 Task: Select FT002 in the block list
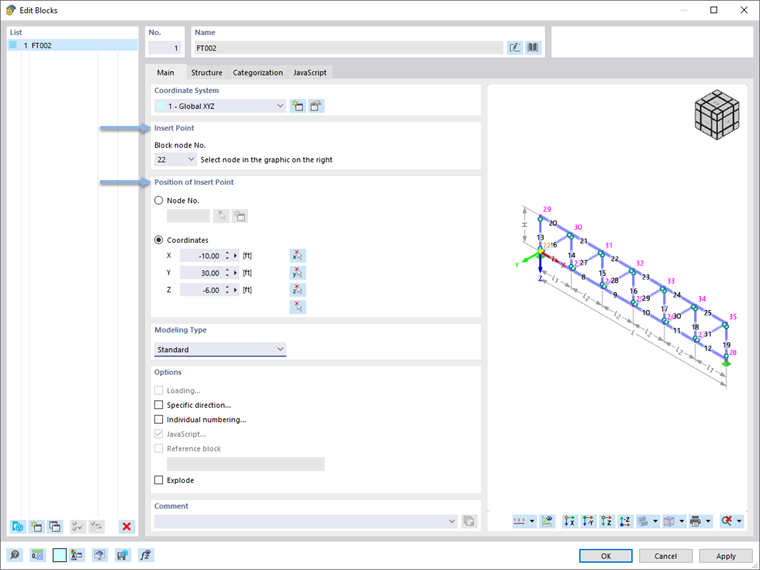click(x=73, y=45)
